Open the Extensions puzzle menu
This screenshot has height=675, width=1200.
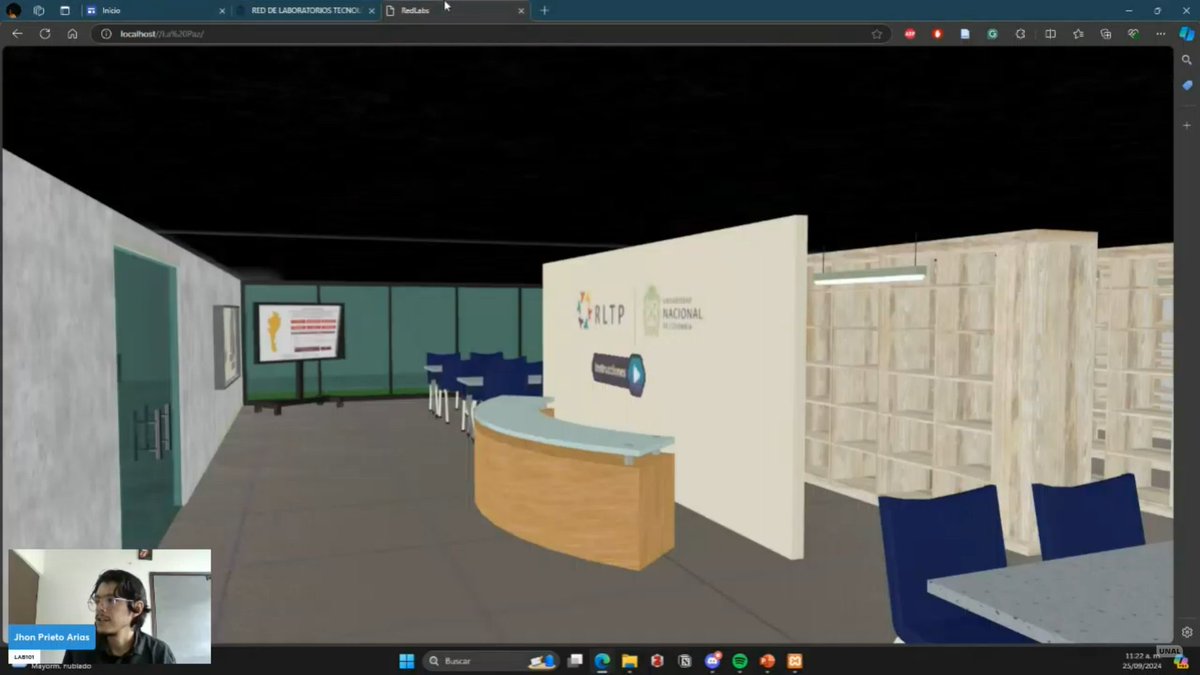[x=1020, y=33]
